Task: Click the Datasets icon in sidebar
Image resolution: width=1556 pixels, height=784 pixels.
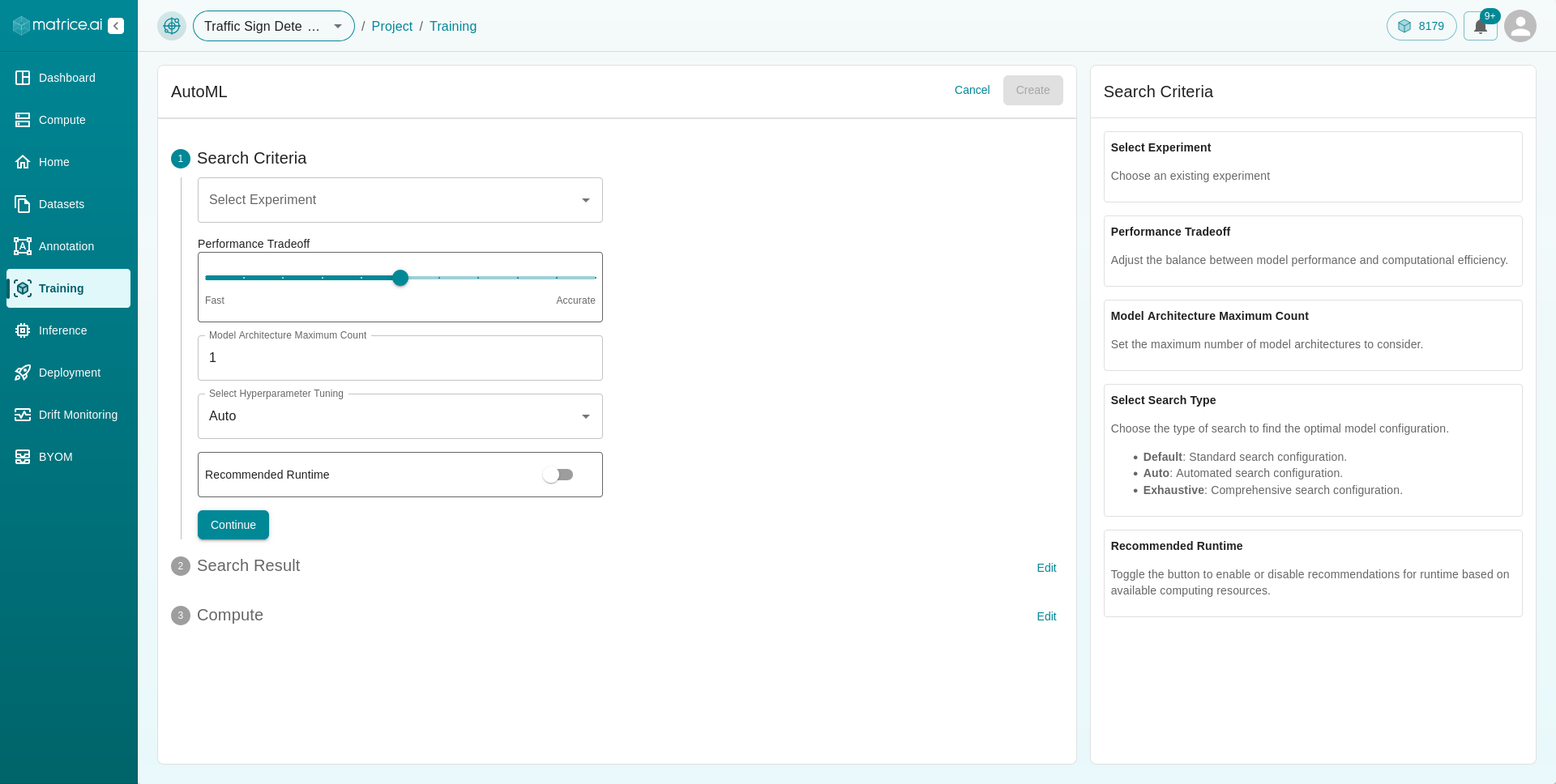Action: click(23, 204)
